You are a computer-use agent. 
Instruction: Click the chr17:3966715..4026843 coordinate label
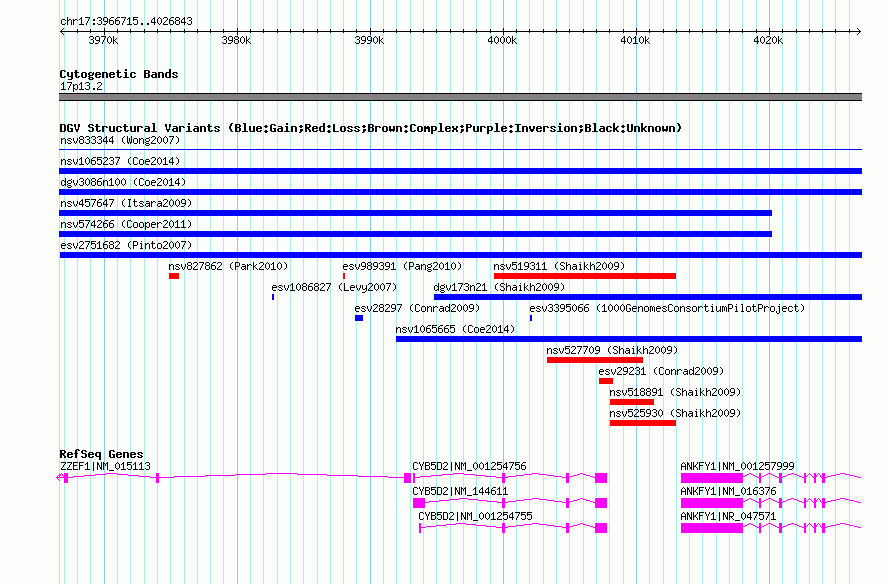point(127,21)
